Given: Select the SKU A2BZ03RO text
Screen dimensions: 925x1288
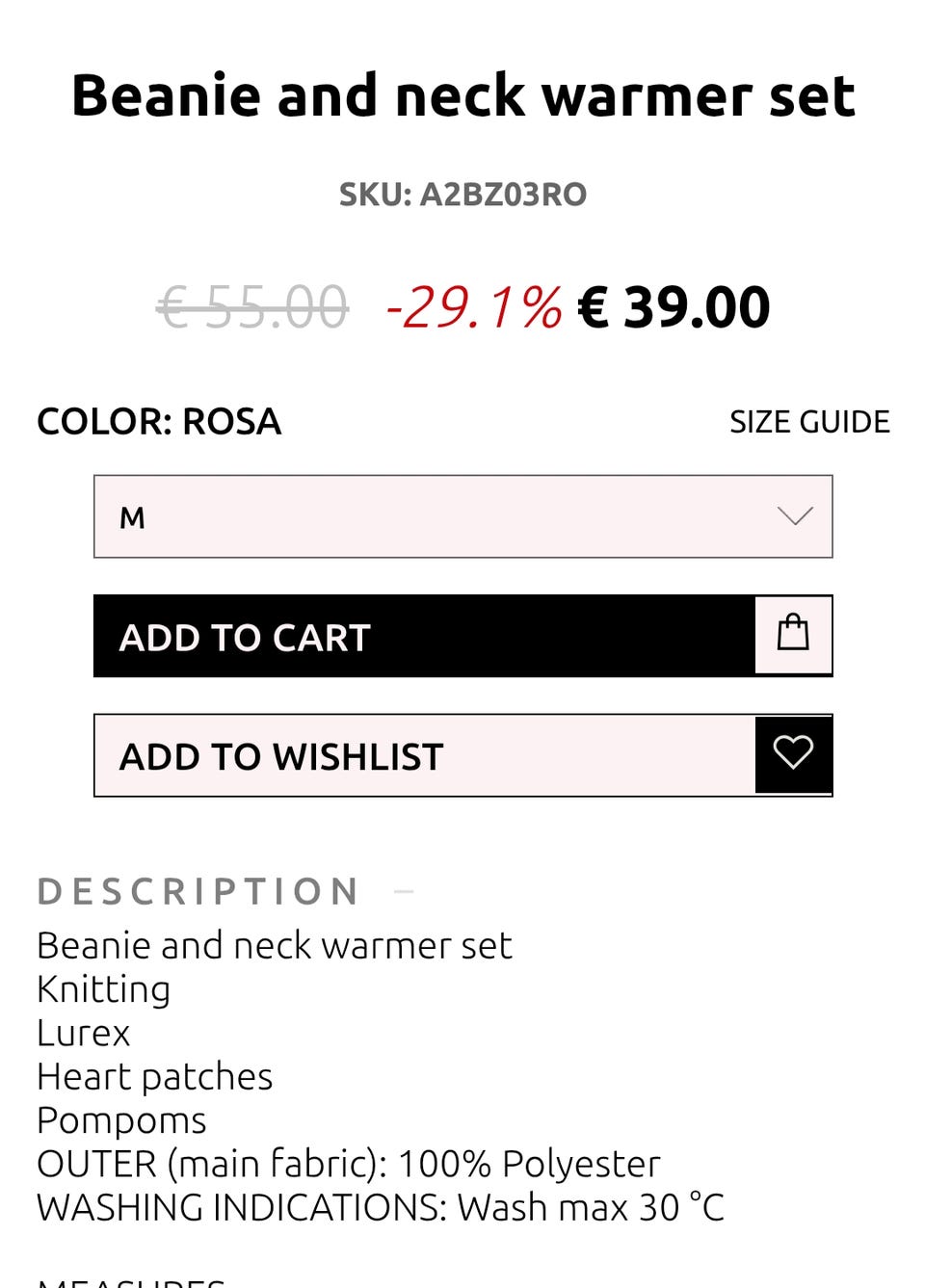Looking at the screenshot, I should pyautogui.click(x=462, y=195).
